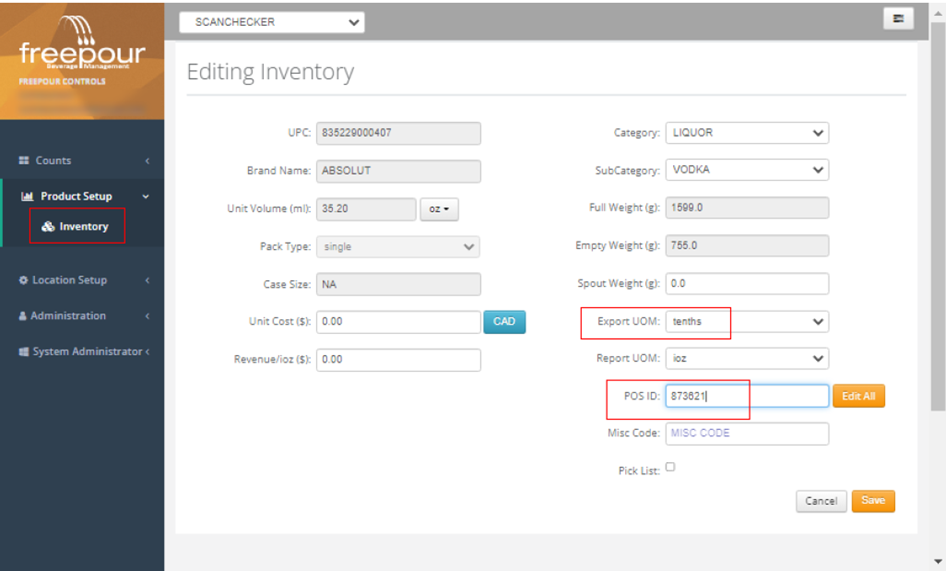Click the Location Setup gear icon
This screenshot has height=571, width=946.
click(x=24, y=280)
